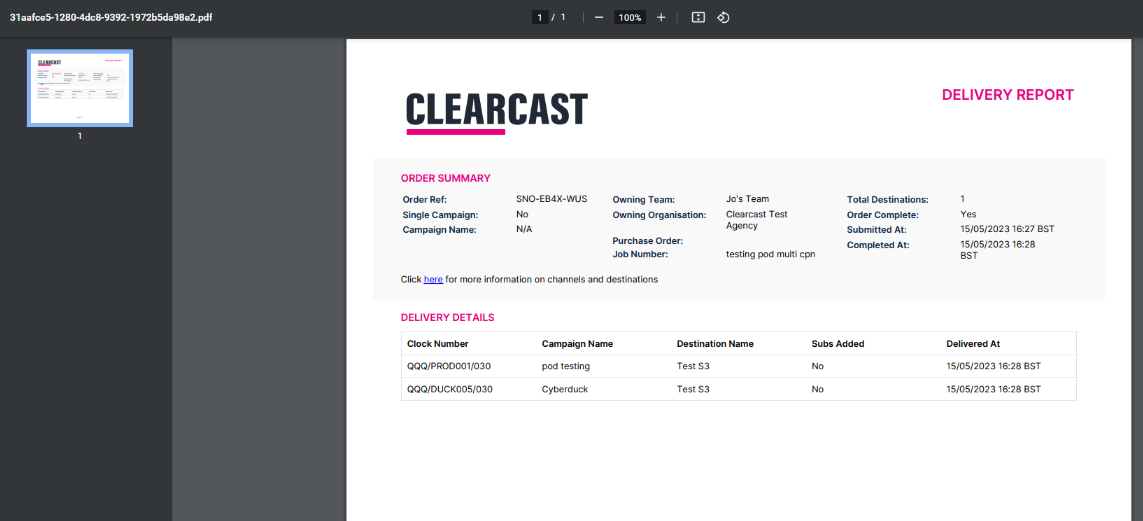Select the Cyberduck campaign cell

(x=565, y=389)
